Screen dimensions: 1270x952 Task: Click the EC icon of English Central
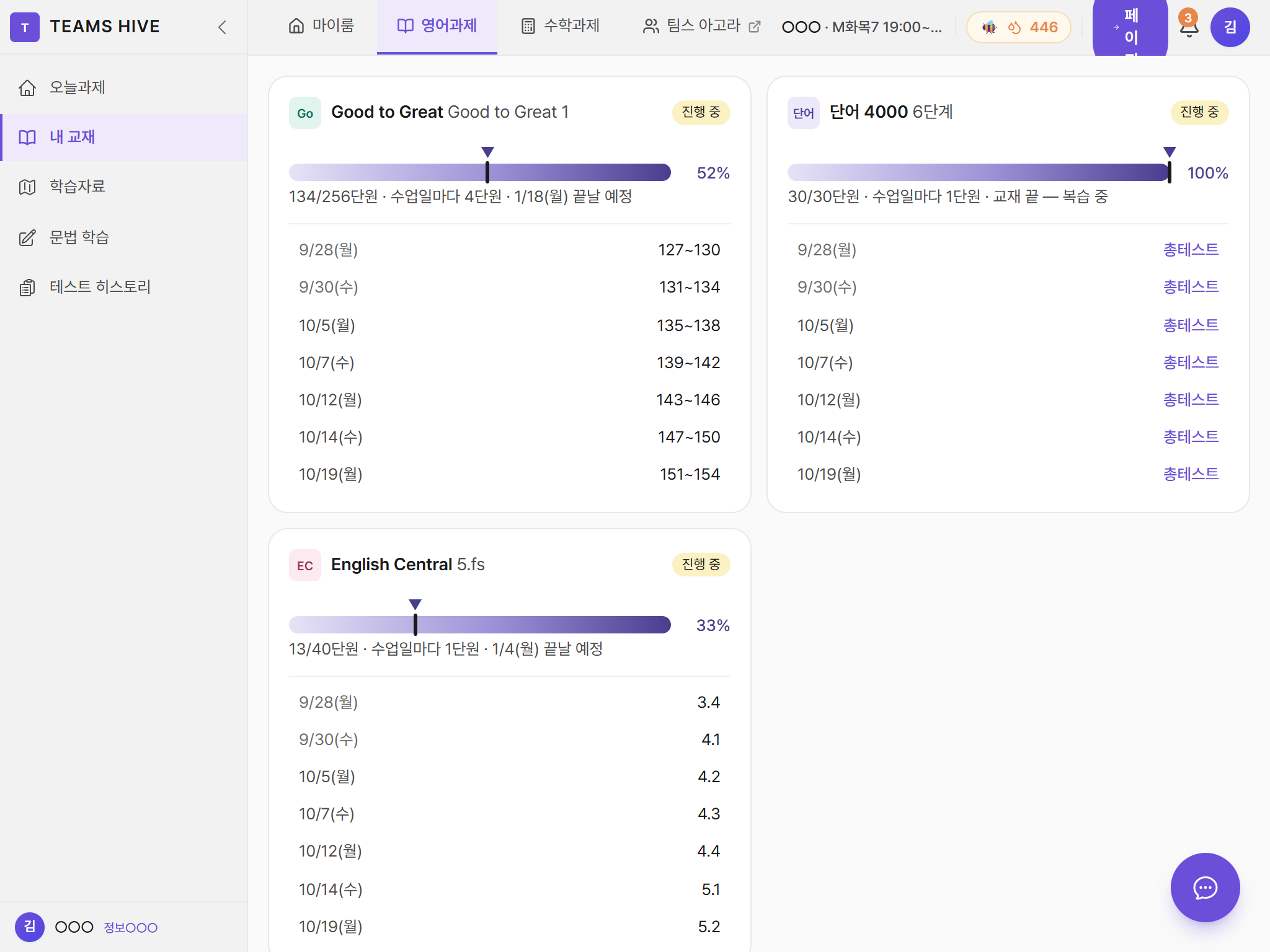(305, 565)
